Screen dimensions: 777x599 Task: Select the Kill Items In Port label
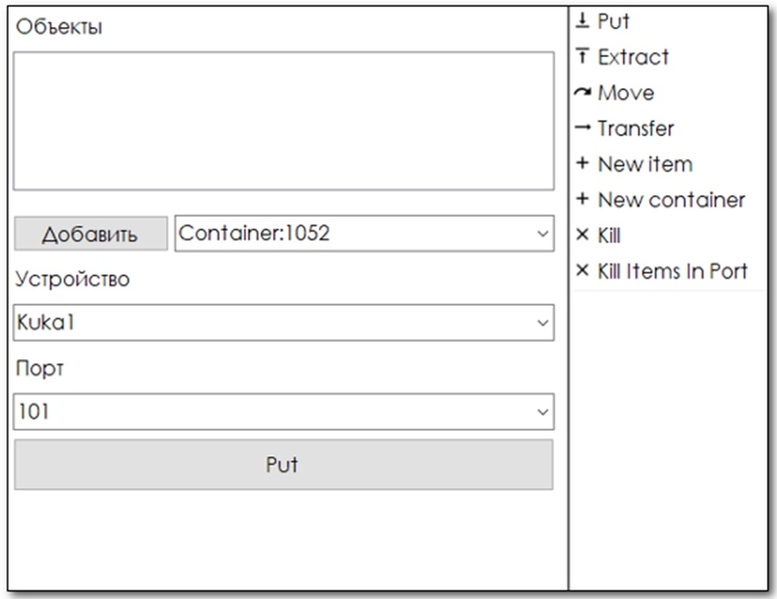(x=672, y=271)
